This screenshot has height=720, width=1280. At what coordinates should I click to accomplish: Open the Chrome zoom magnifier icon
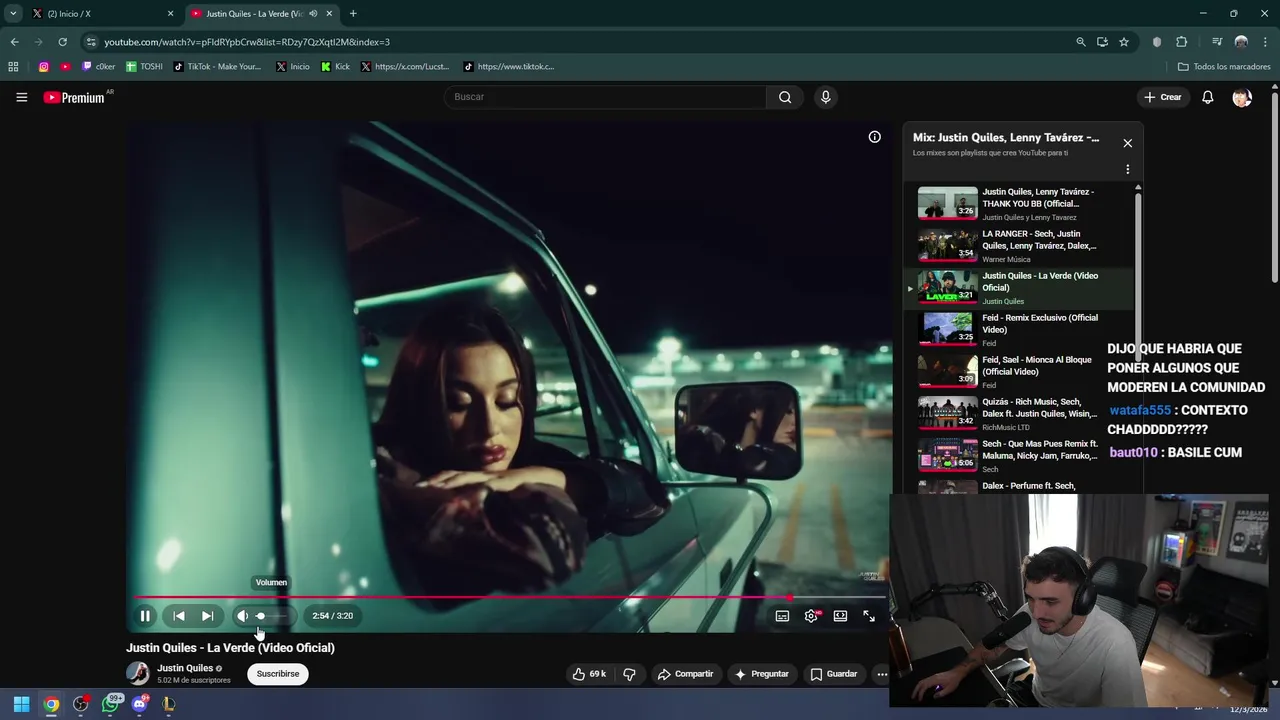(1081, 42)
